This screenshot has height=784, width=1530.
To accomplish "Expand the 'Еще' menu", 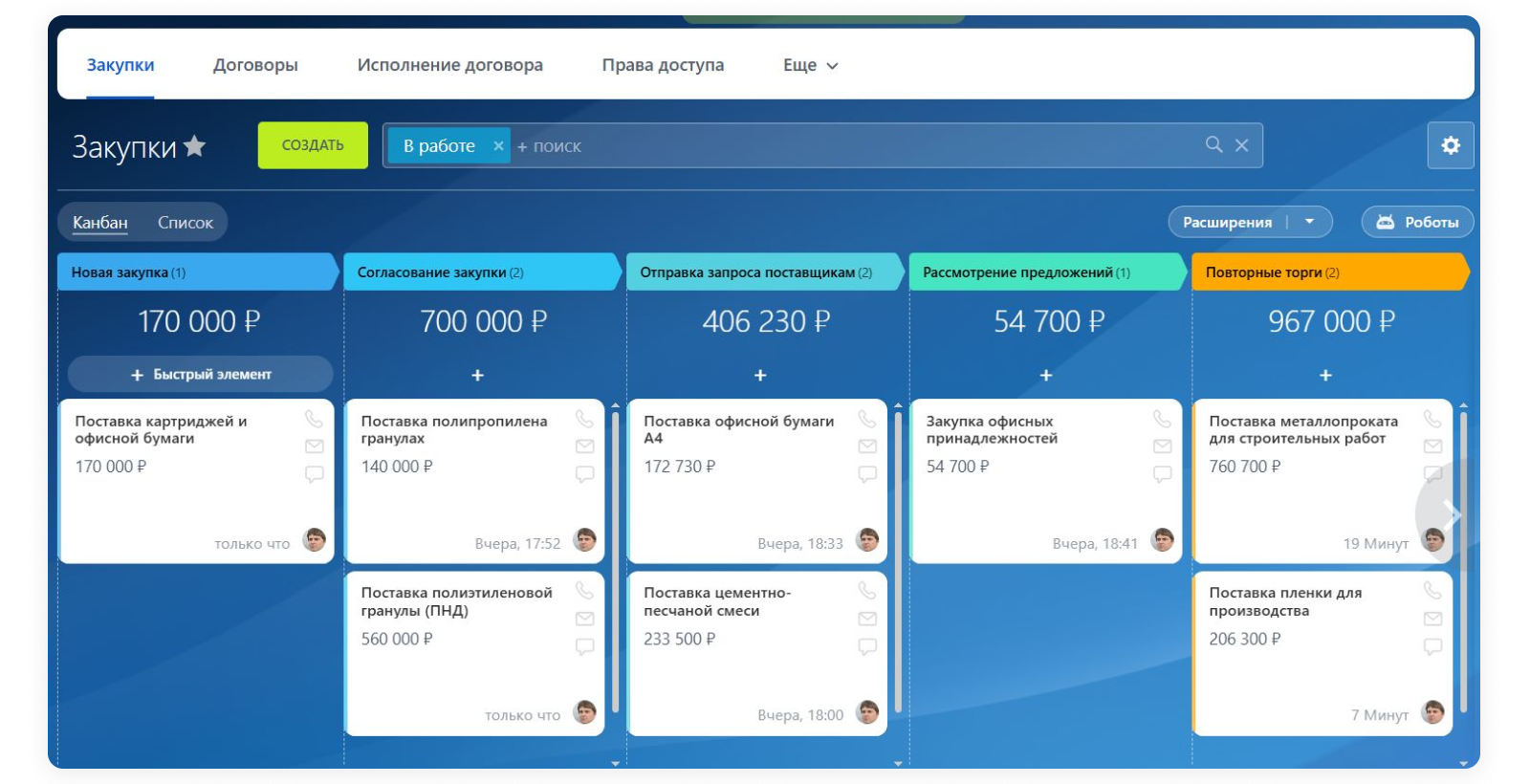I will (x=810, y=65).
